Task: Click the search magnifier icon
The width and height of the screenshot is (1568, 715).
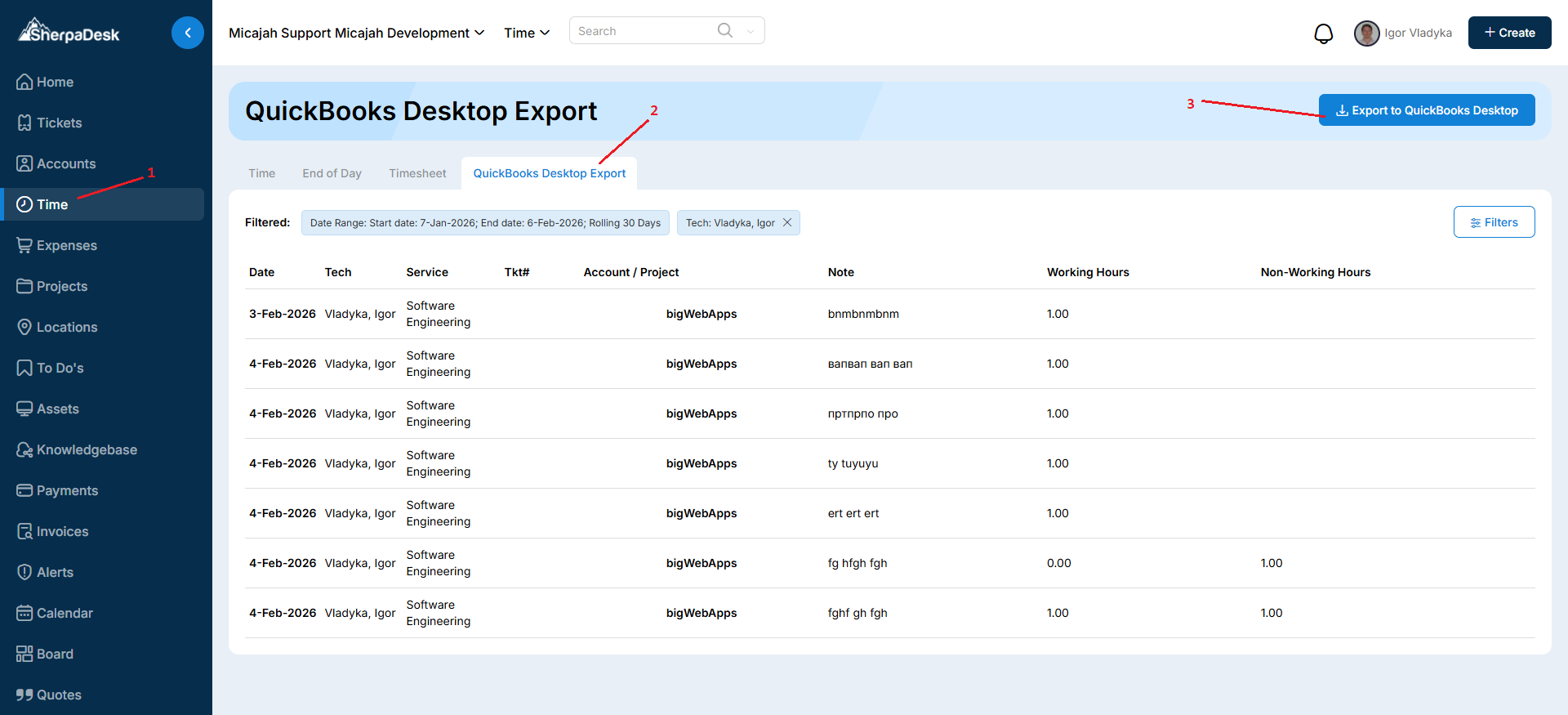Action: [x=725, y=30]
